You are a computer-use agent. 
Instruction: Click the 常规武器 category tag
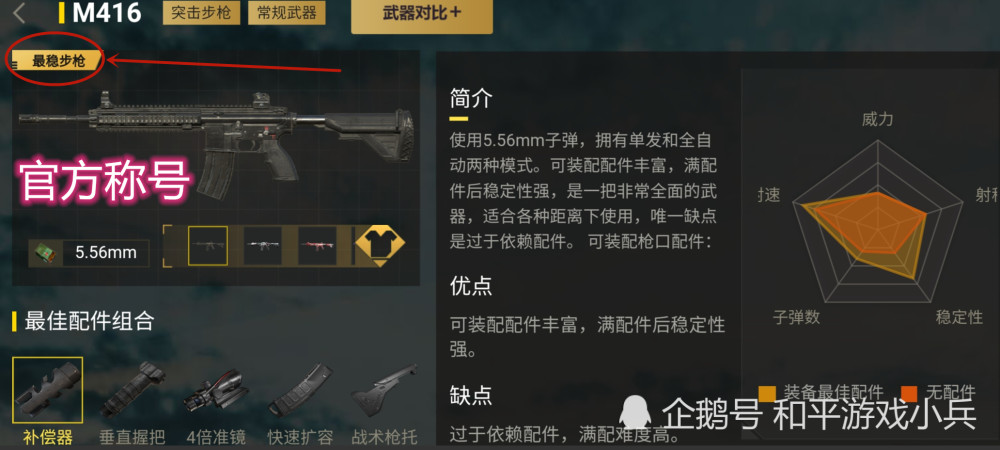pos(287,13)
